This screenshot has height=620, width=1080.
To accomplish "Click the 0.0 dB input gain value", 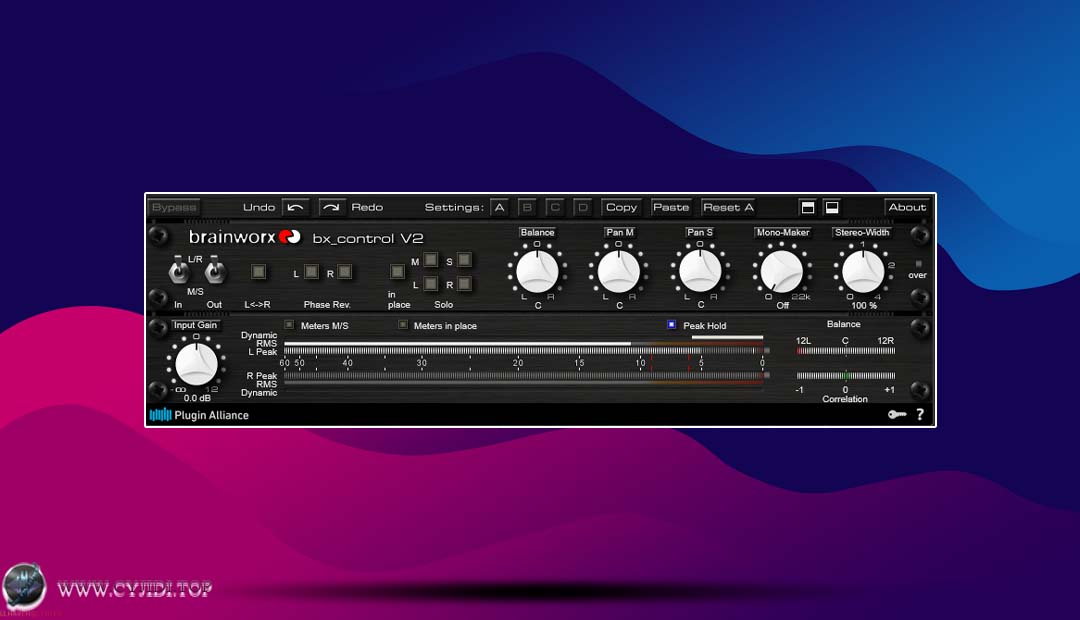I will point(197,398).
